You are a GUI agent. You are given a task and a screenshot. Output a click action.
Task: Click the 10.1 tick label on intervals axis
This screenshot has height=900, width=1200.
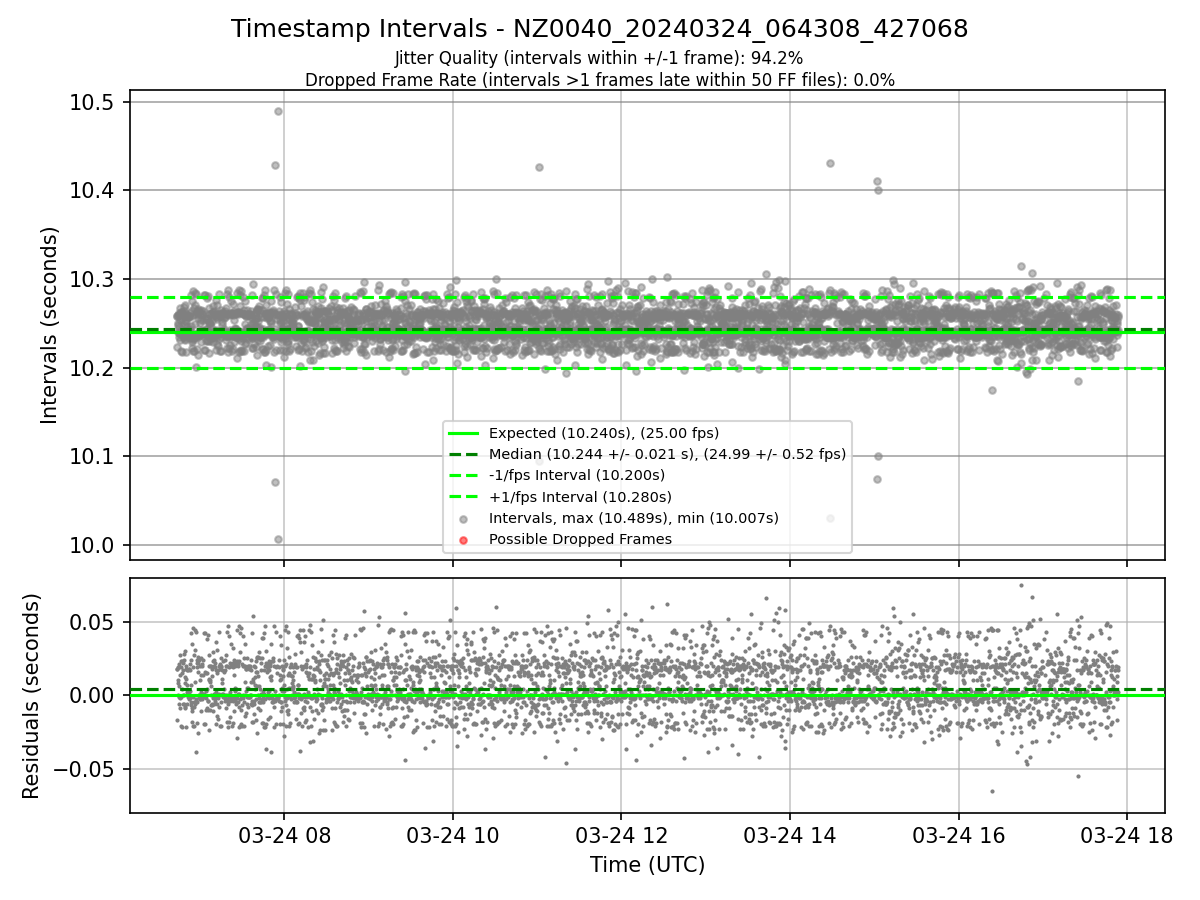(91, 457)
